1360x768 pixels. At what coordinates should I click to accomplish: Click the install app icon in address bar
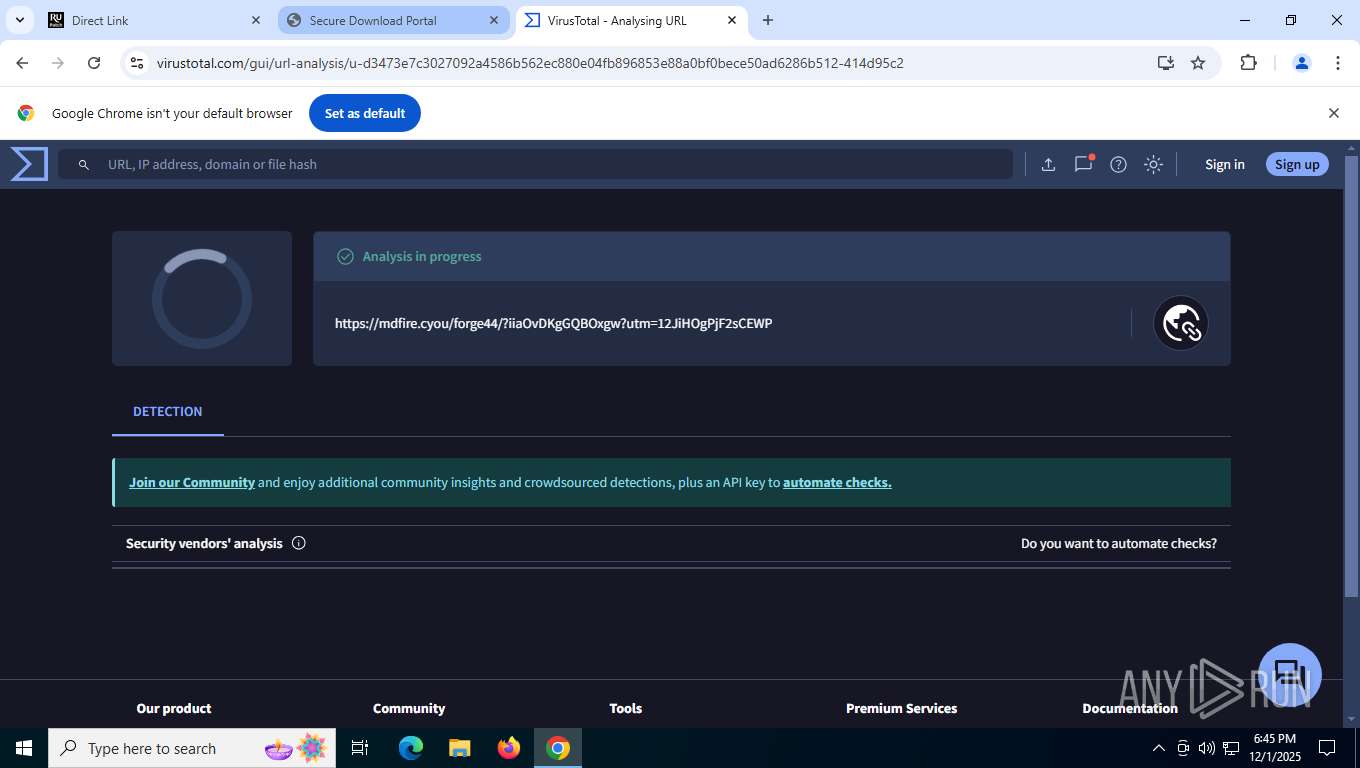point(1165,63)
